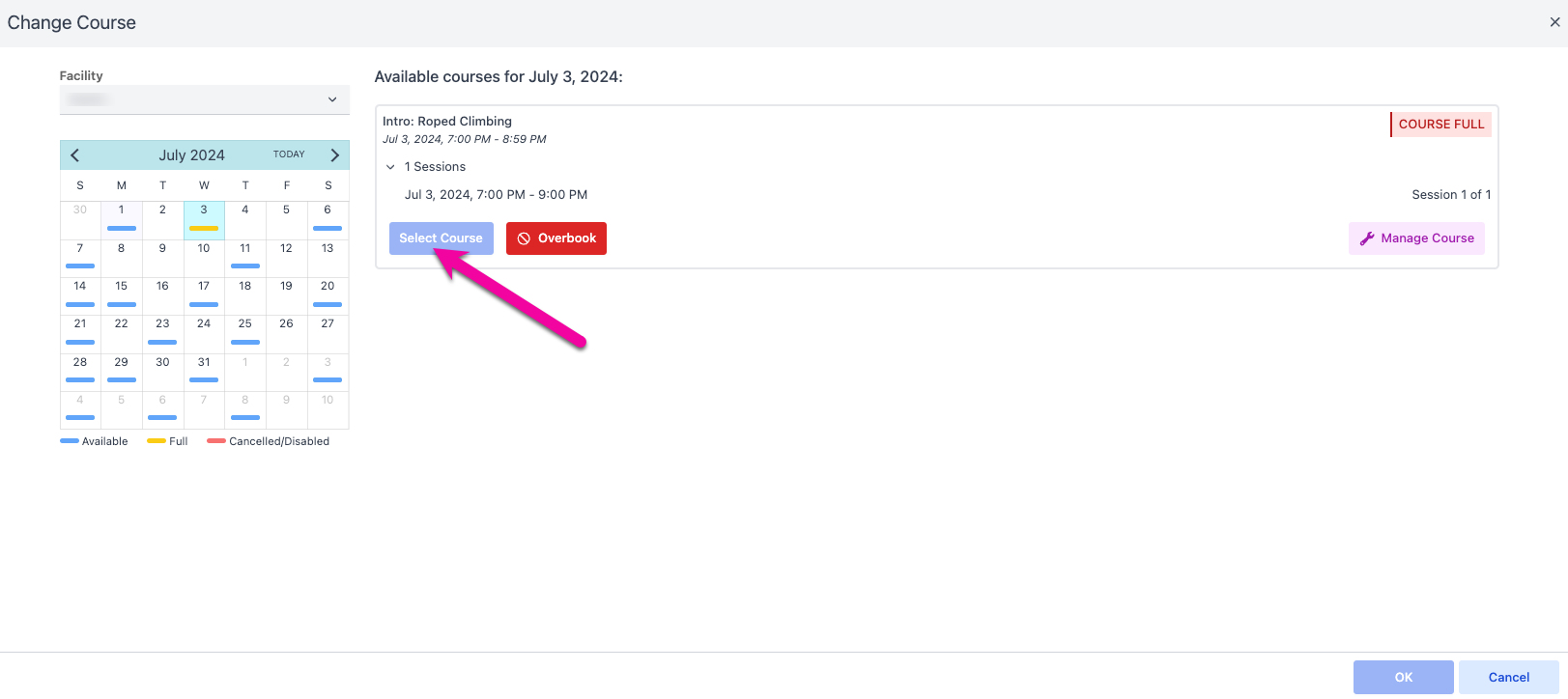This screenshot has height=699, width=1568.
Task: Select July 1 on the calendar
Action: click(x=122, y=220)
